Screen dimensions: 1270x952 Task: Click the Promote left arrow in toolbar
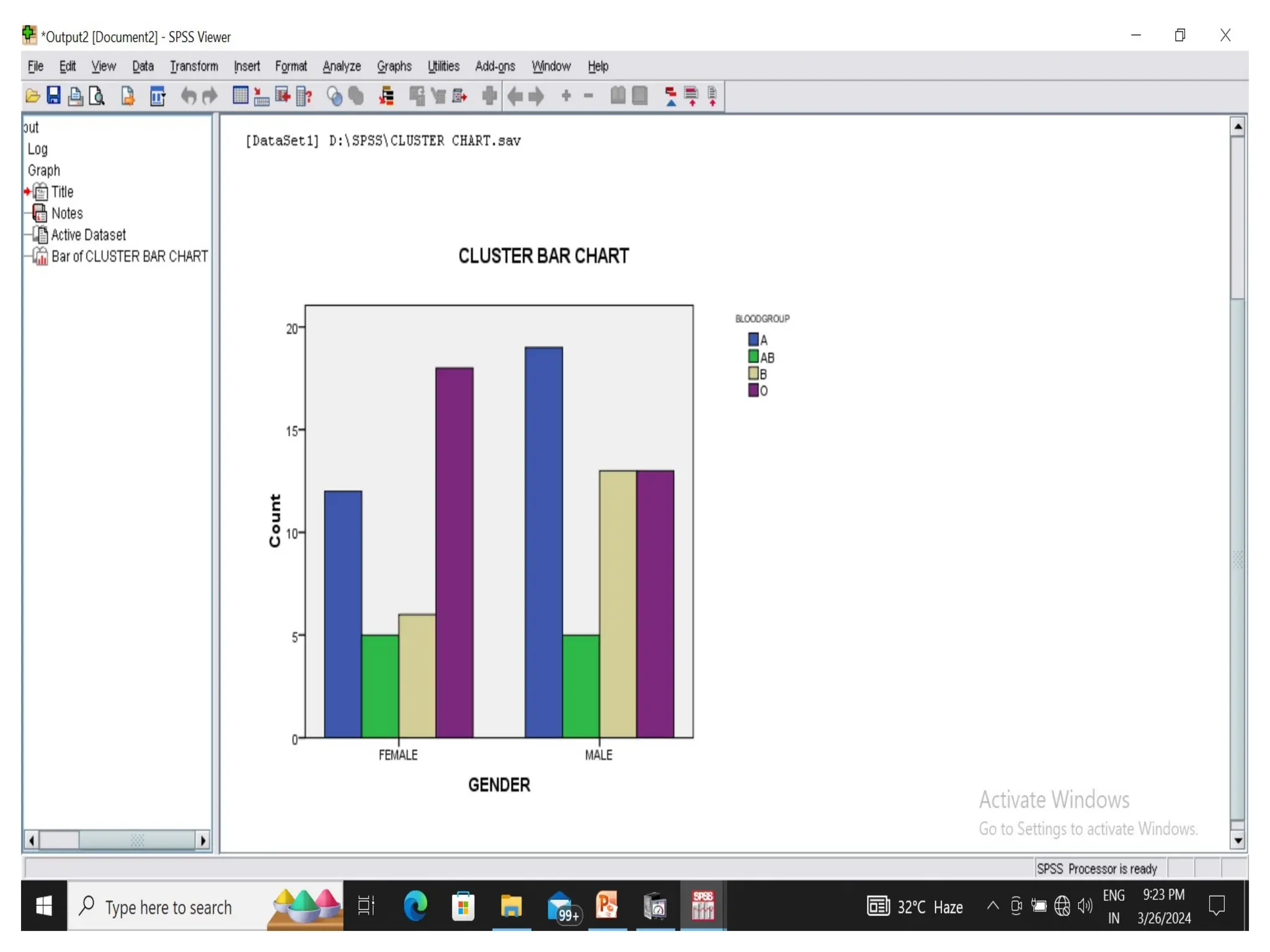pyautogui.click(x=515, y=96)
